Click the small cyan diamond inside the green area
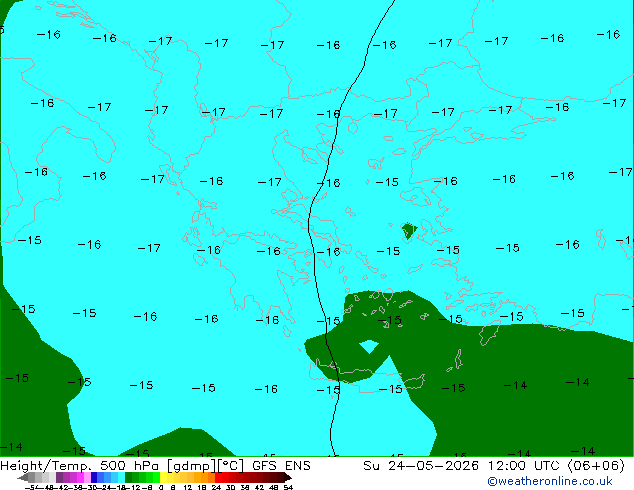This screenshot has height=490, width=634. 369,346
